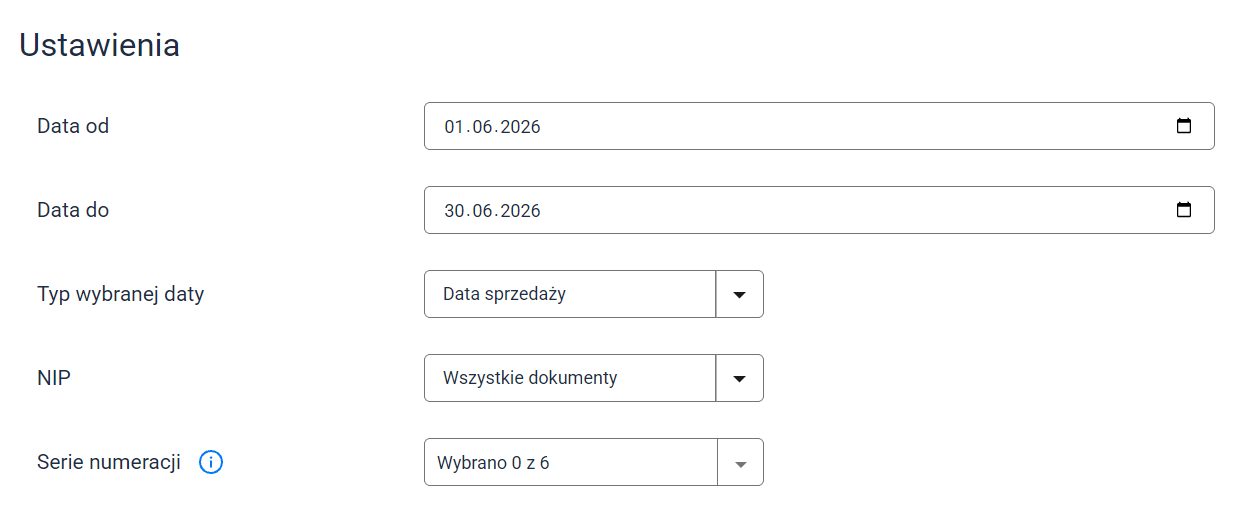The width and height of the screenshot is (1243, 517).
Task: Open the Wszystkie dokumenty combo box
Action: tap(571, 378)
